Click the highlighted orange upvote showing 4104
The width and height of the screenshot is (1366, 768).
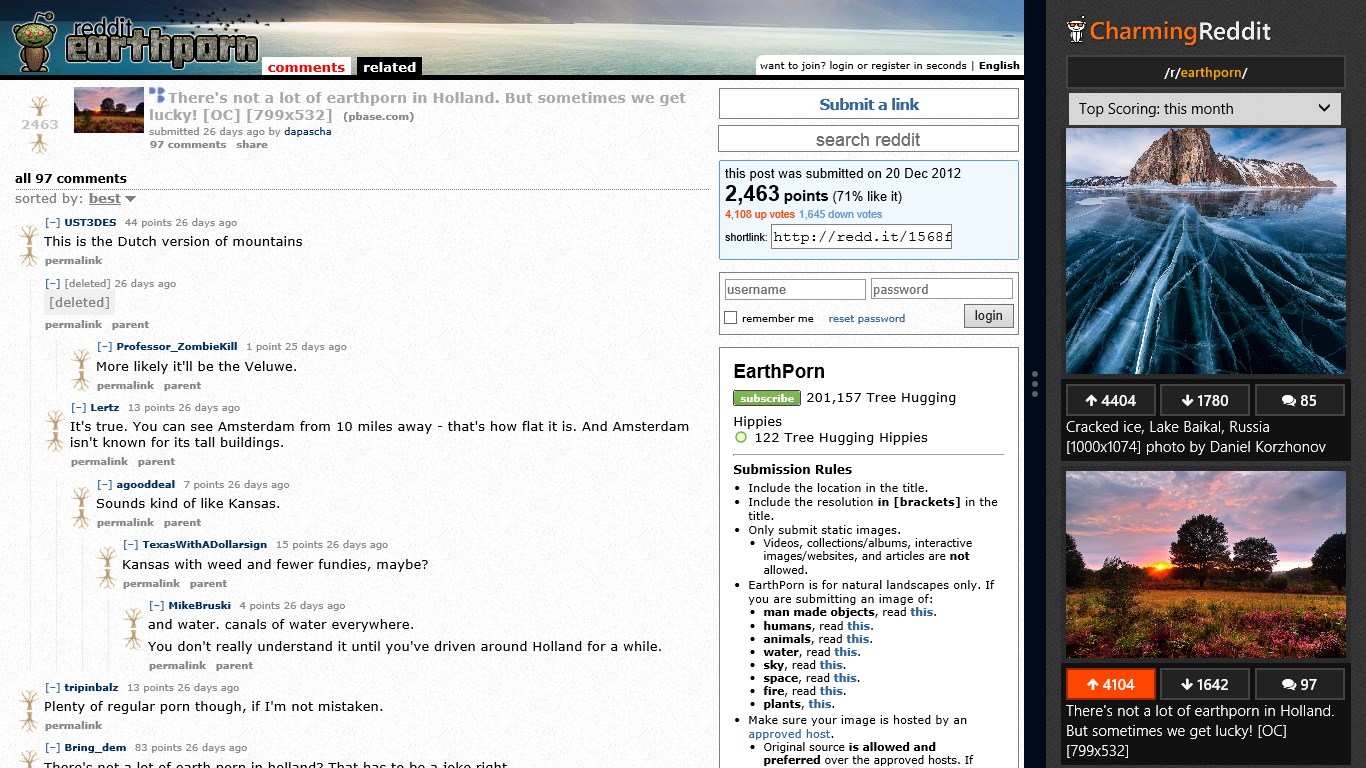pyautogui.click(x=1110, y=683)
